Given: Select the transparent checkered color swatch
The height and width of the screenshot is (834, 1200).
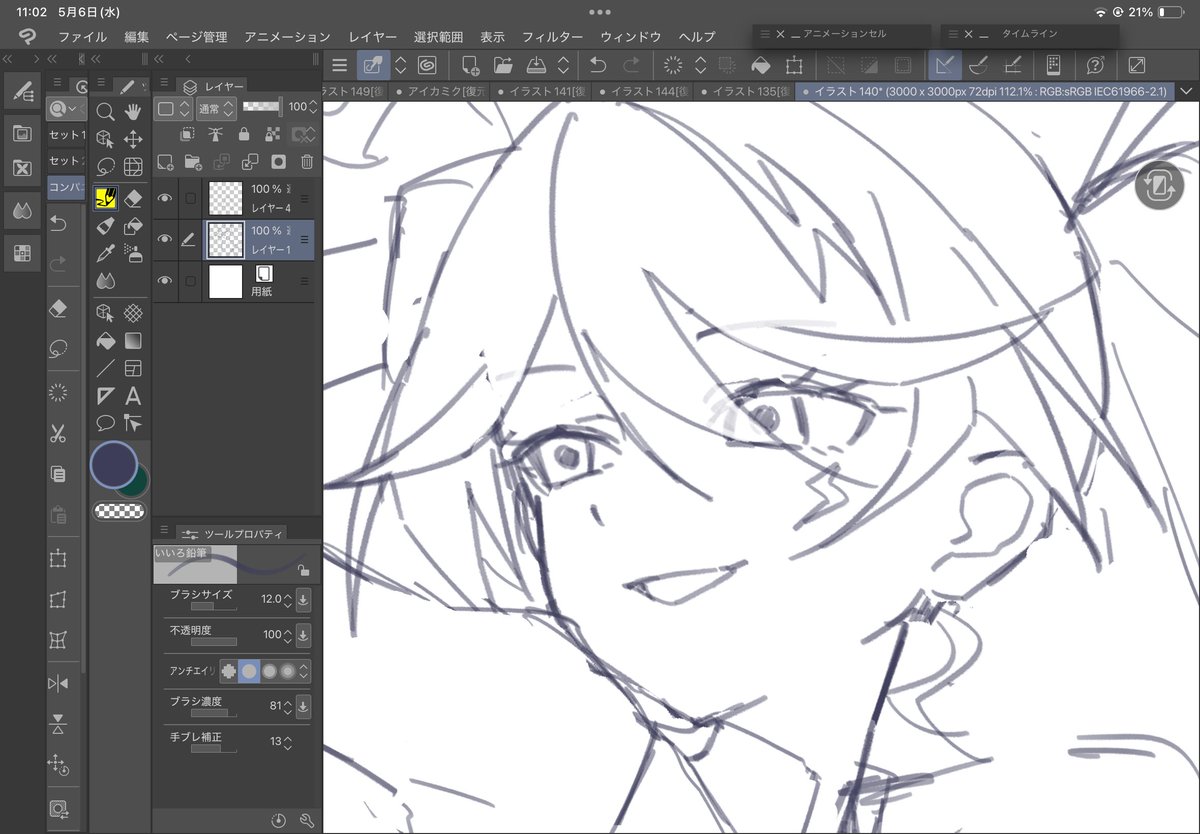Looking at the screenshot, I should (118, 511).
